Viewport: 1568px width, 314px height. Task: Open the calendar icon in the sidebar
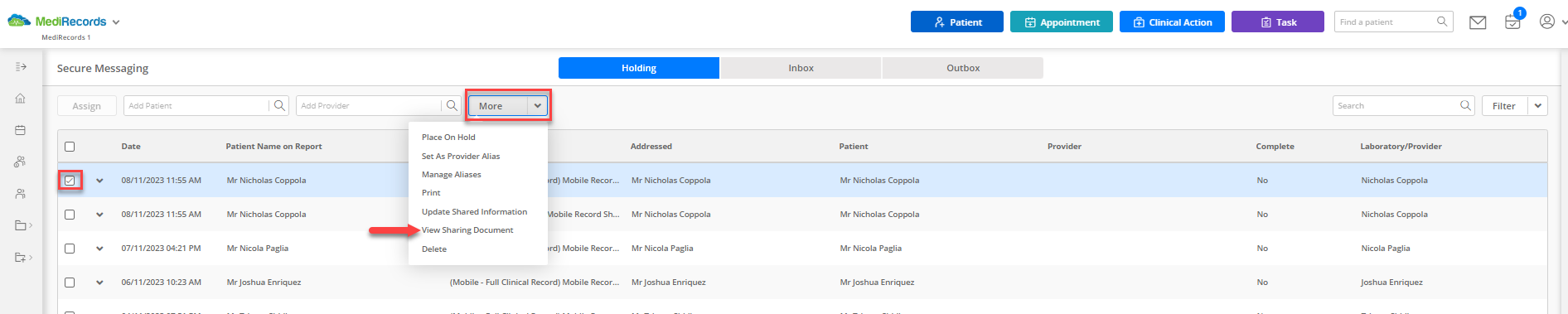(x=21, y=130)
